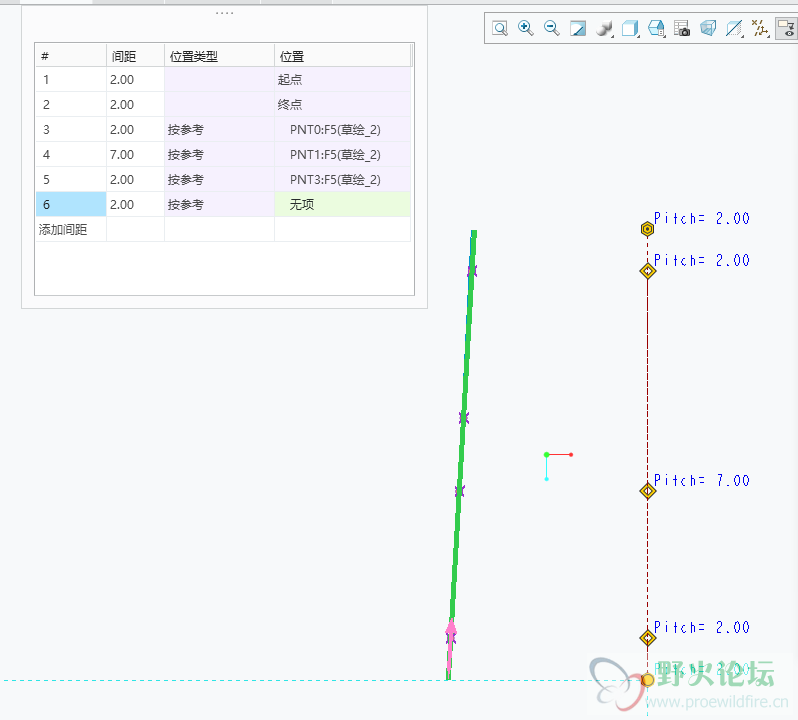Select the PNT1:F5(草绘_2) position cell
798x720 pixels.
click(343, 155)
